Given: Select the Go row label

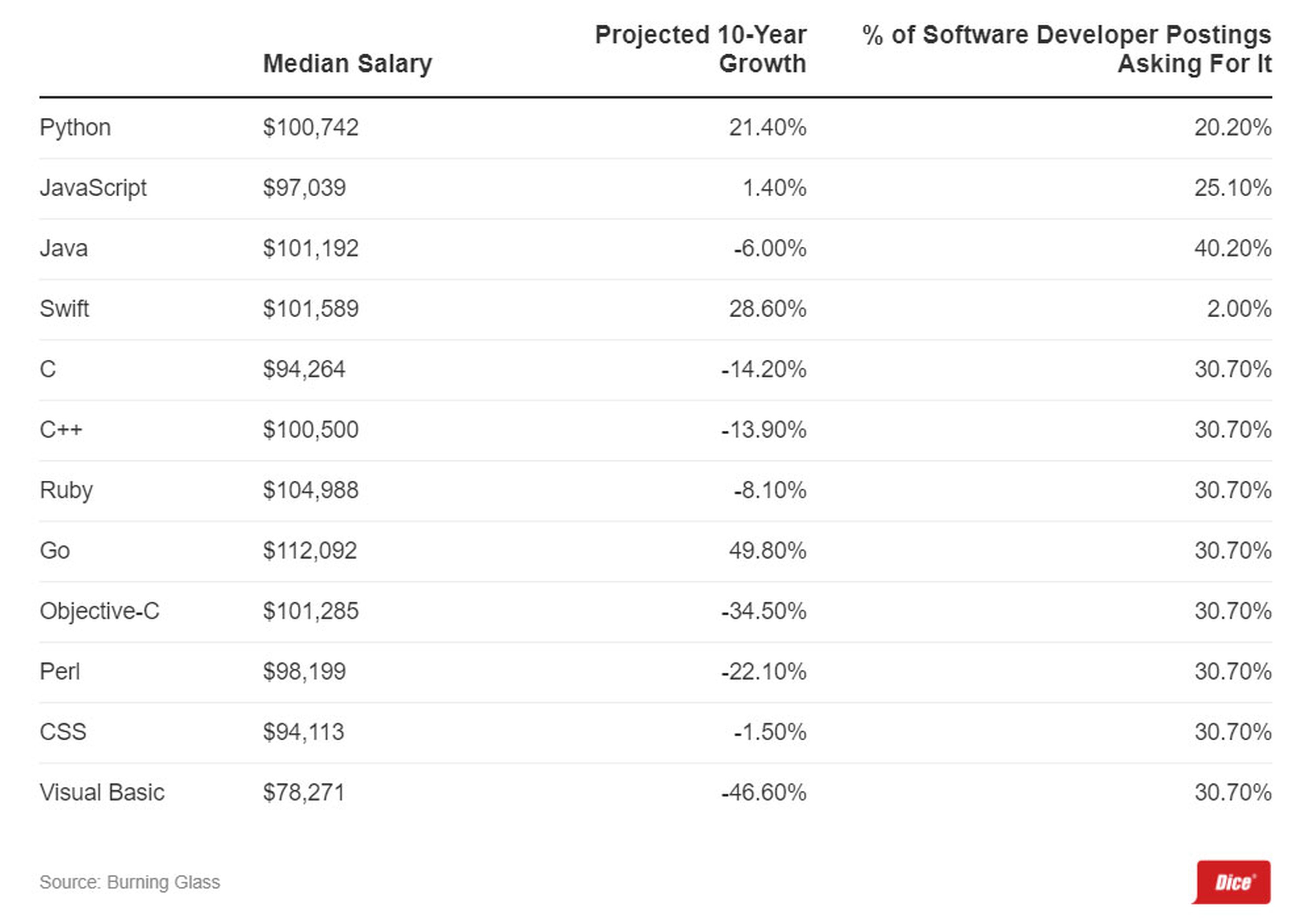Looking at the screenshot, I should 55,551.
